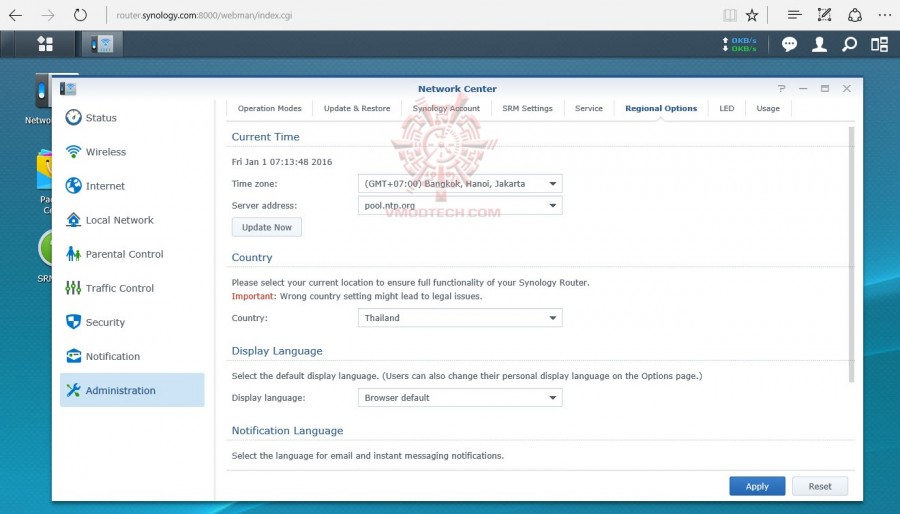
Task: Click the Network Center window title icon
Action: (x=68, y=88)
